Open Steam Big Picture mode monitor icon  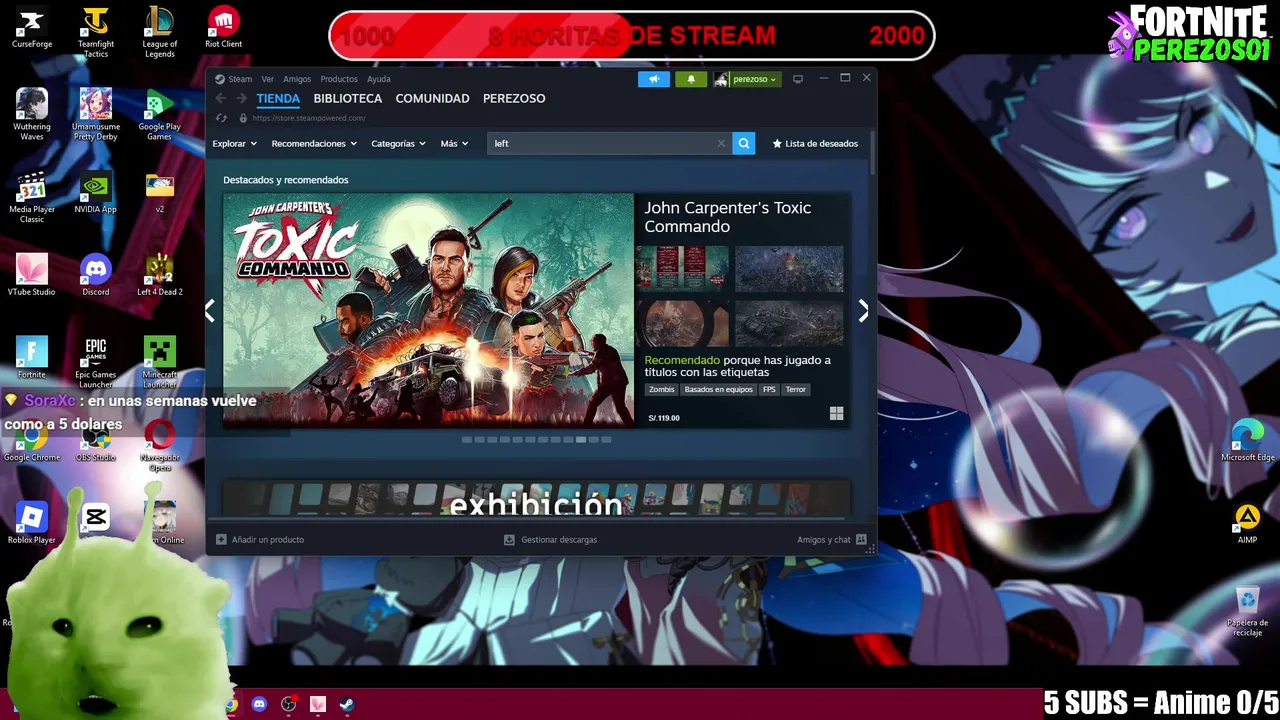click(798, 79)
